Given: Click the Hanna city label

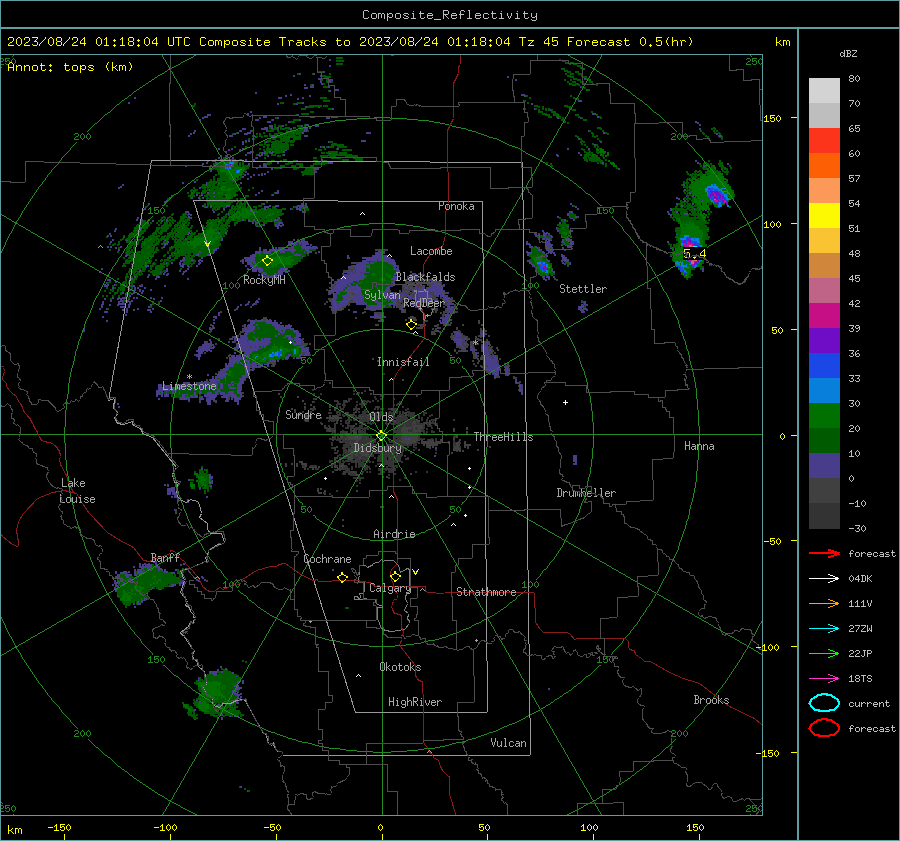Looking at the screenshot, I should pos(699,446).
